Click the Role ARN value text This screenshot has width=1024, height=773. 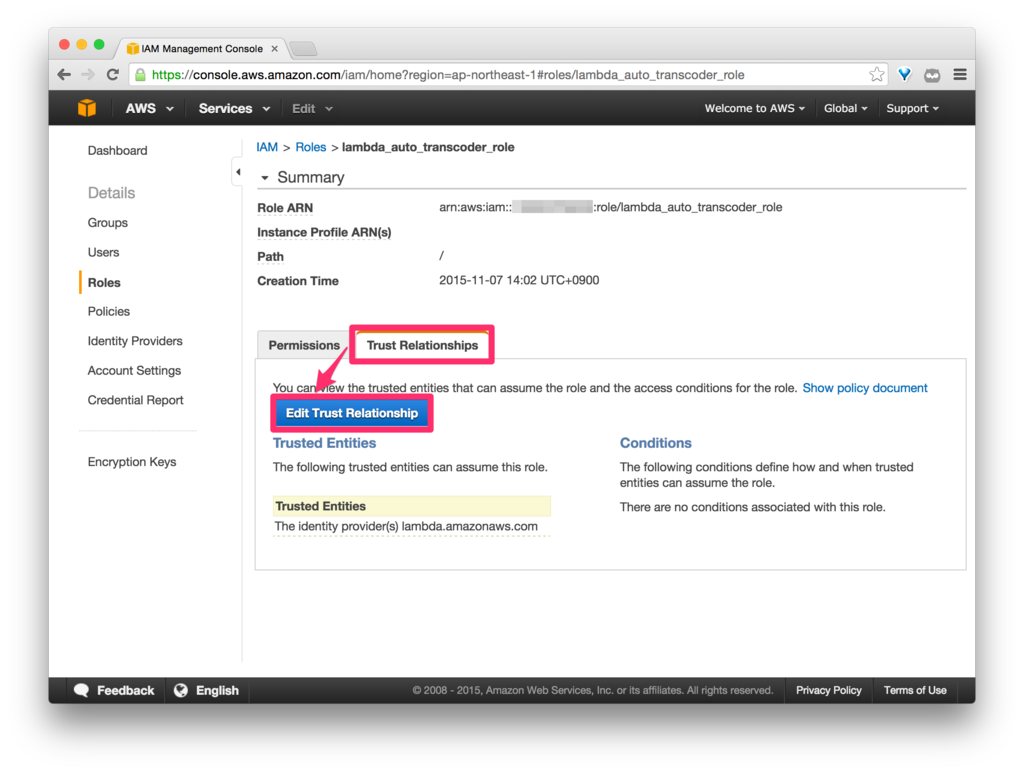[x=611, y=207]
